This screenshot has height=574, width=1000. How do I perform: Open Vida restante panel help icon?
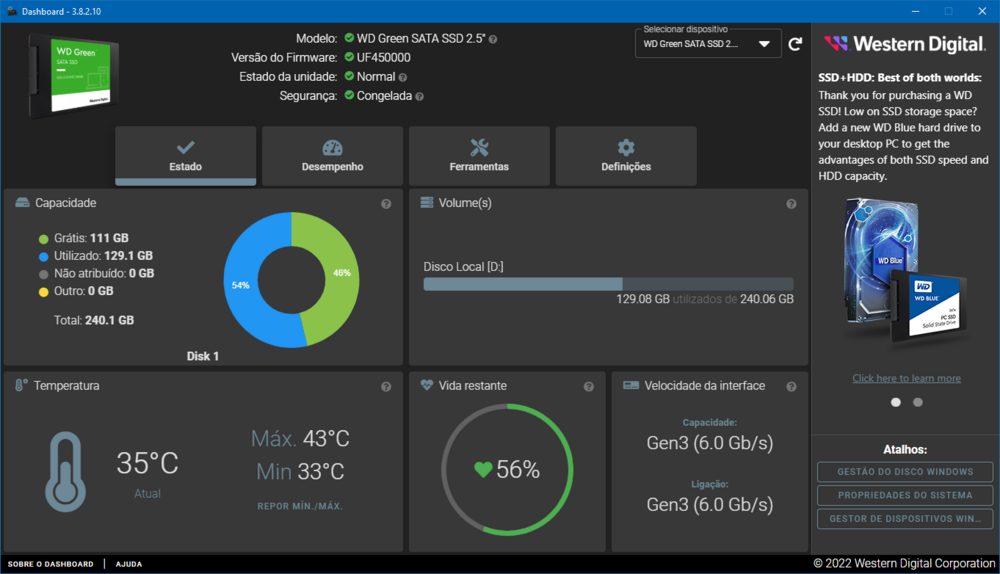coord(589,387)
